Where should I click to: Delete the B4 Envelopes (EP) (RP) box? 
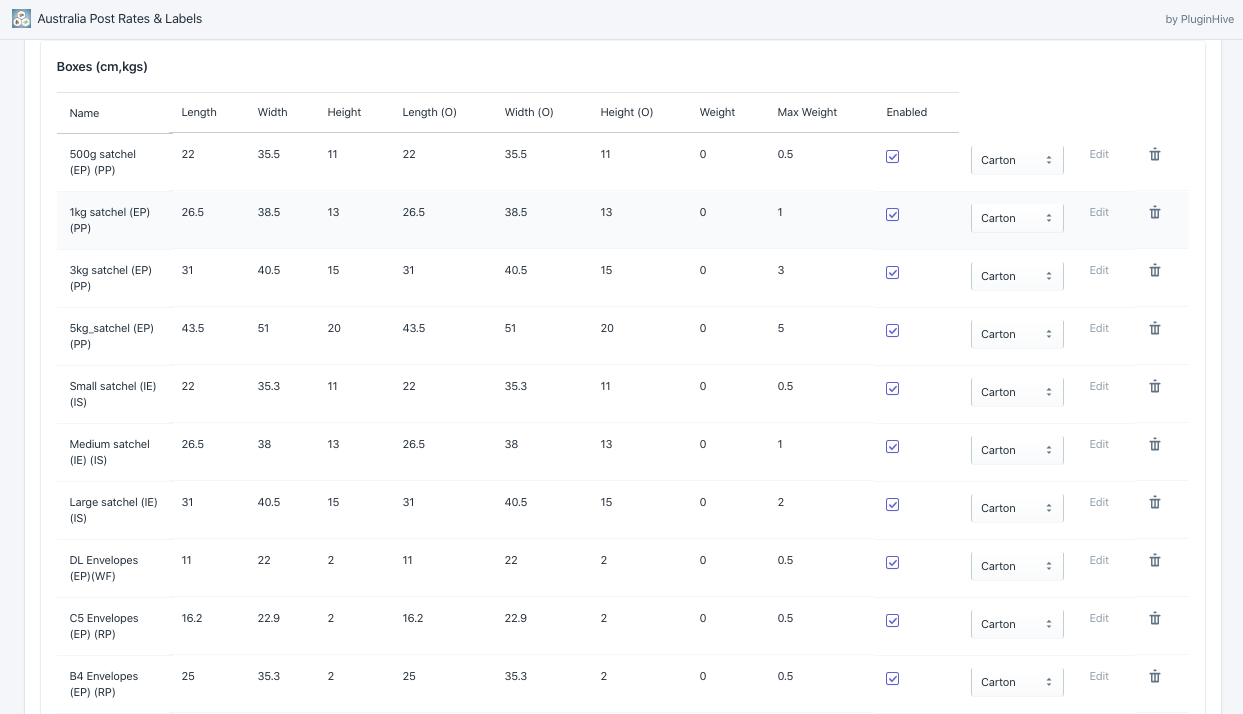click(x=1155, y=676)
